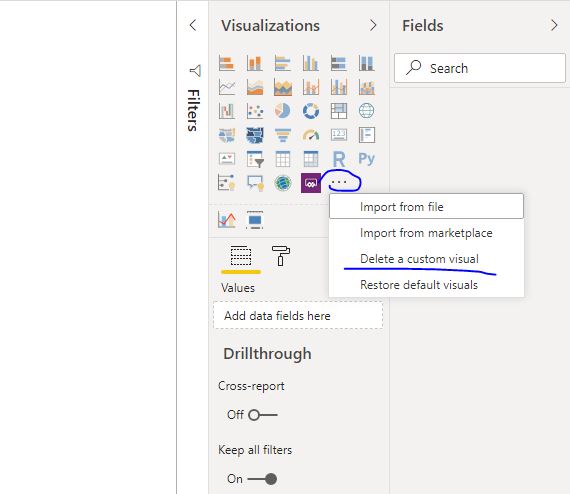Select the R script visual
This screenshot has height=494, width=570.
pos(338,159)
